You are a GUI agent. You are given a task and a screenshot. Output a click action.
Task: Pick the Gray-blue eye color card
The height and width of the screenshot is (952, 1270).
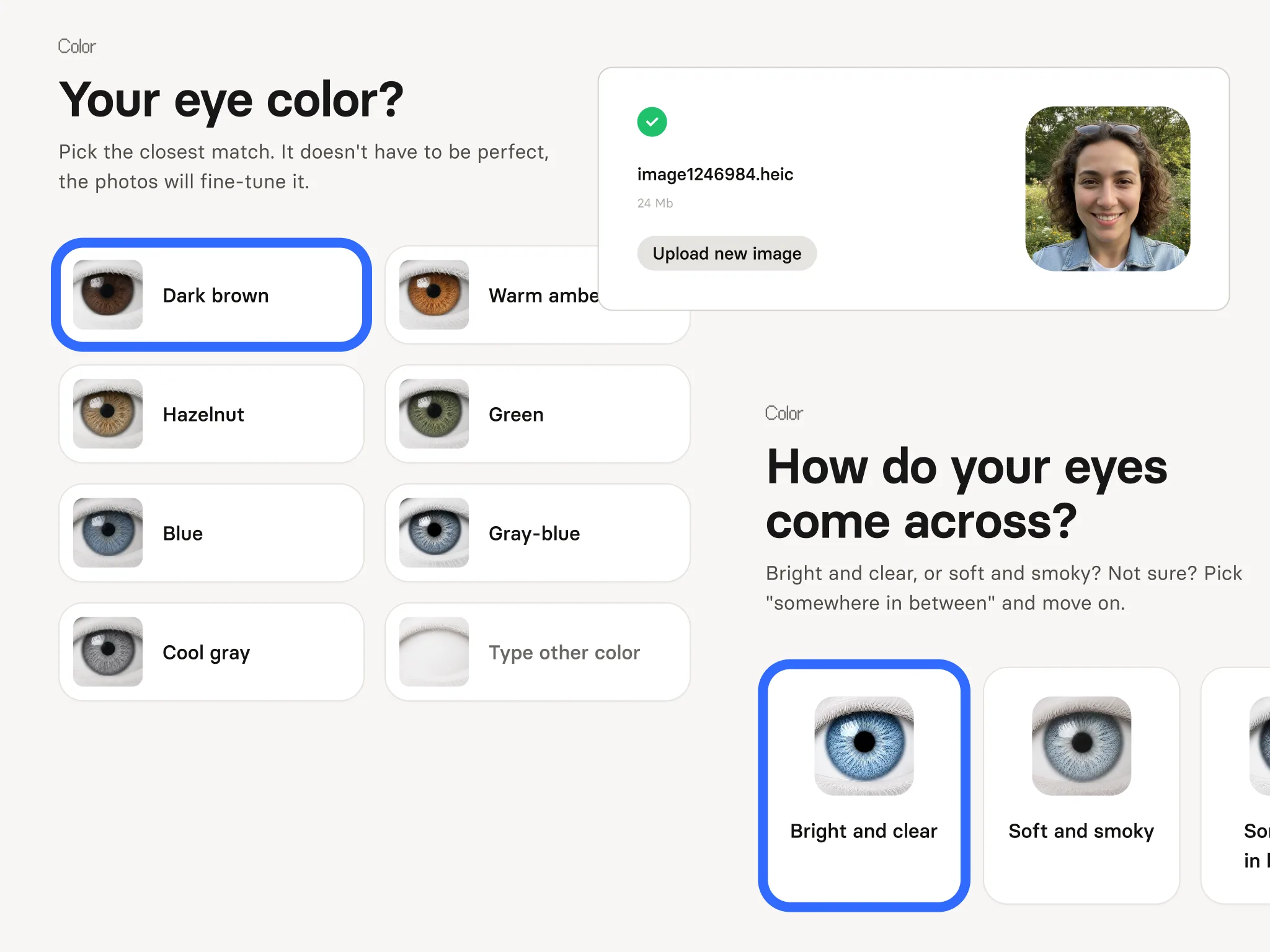pyautogui.click(x=538, y=533)
